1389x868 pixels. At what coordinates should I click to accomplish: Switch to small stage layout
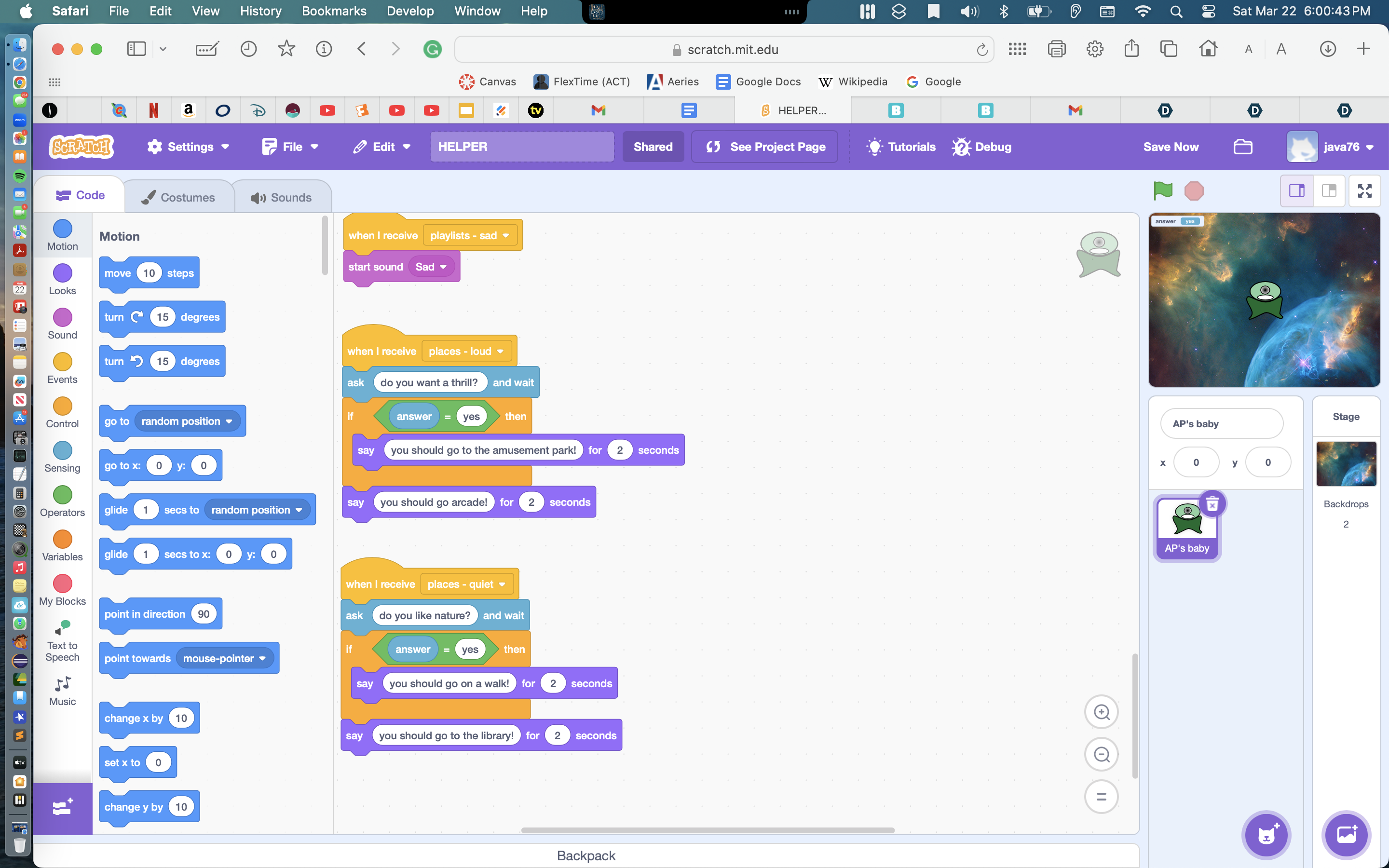(1297, 190)
